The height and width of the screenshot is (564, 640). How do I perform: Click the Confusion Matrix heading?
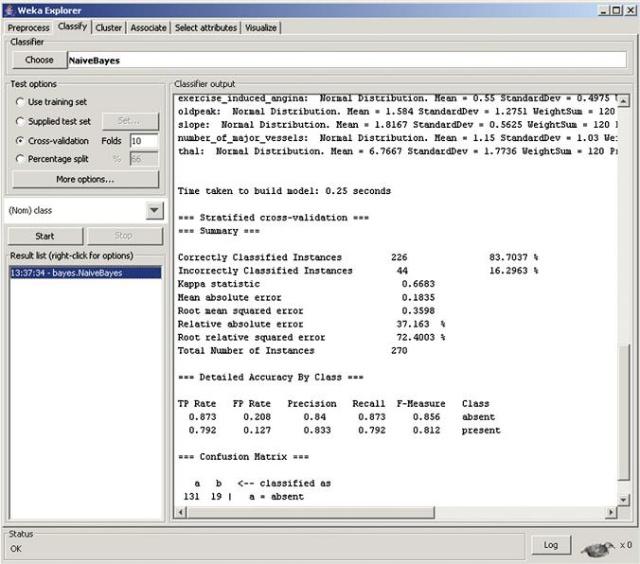pyautogui.click(x=243, y=457)
